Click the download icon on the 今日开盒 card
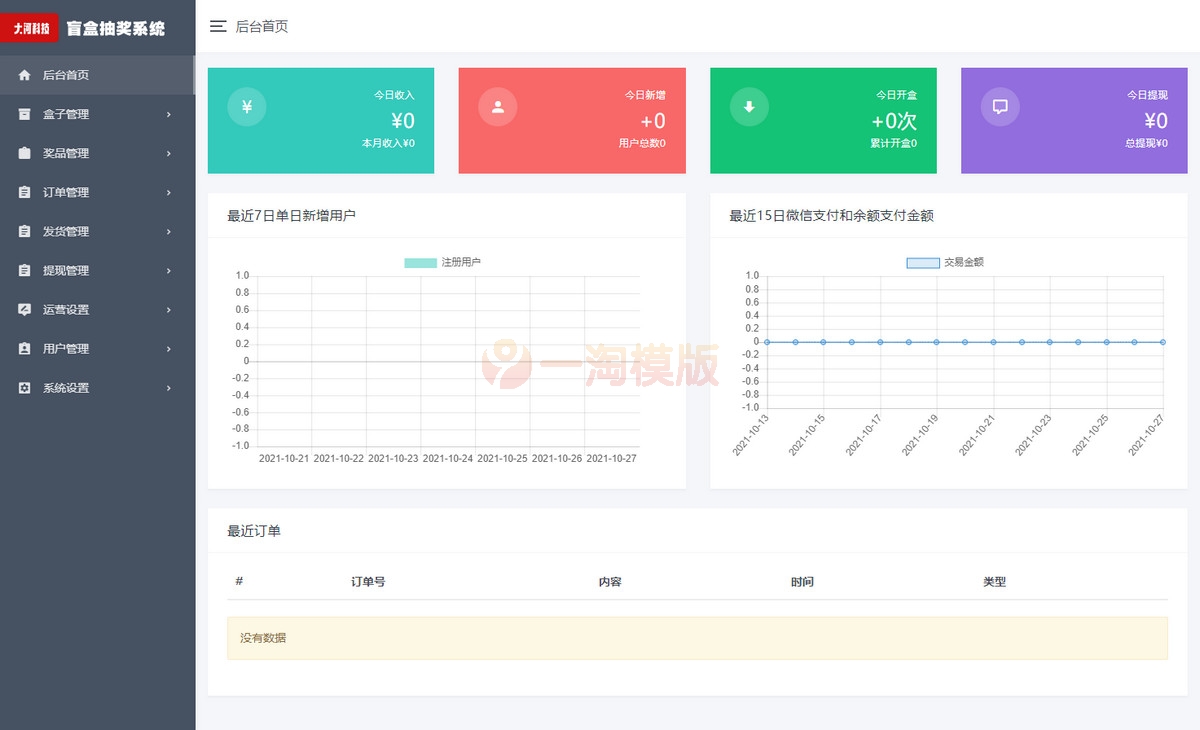This screenshot has width=1200, height=730. pyautogui.click(x=748, y=106)
